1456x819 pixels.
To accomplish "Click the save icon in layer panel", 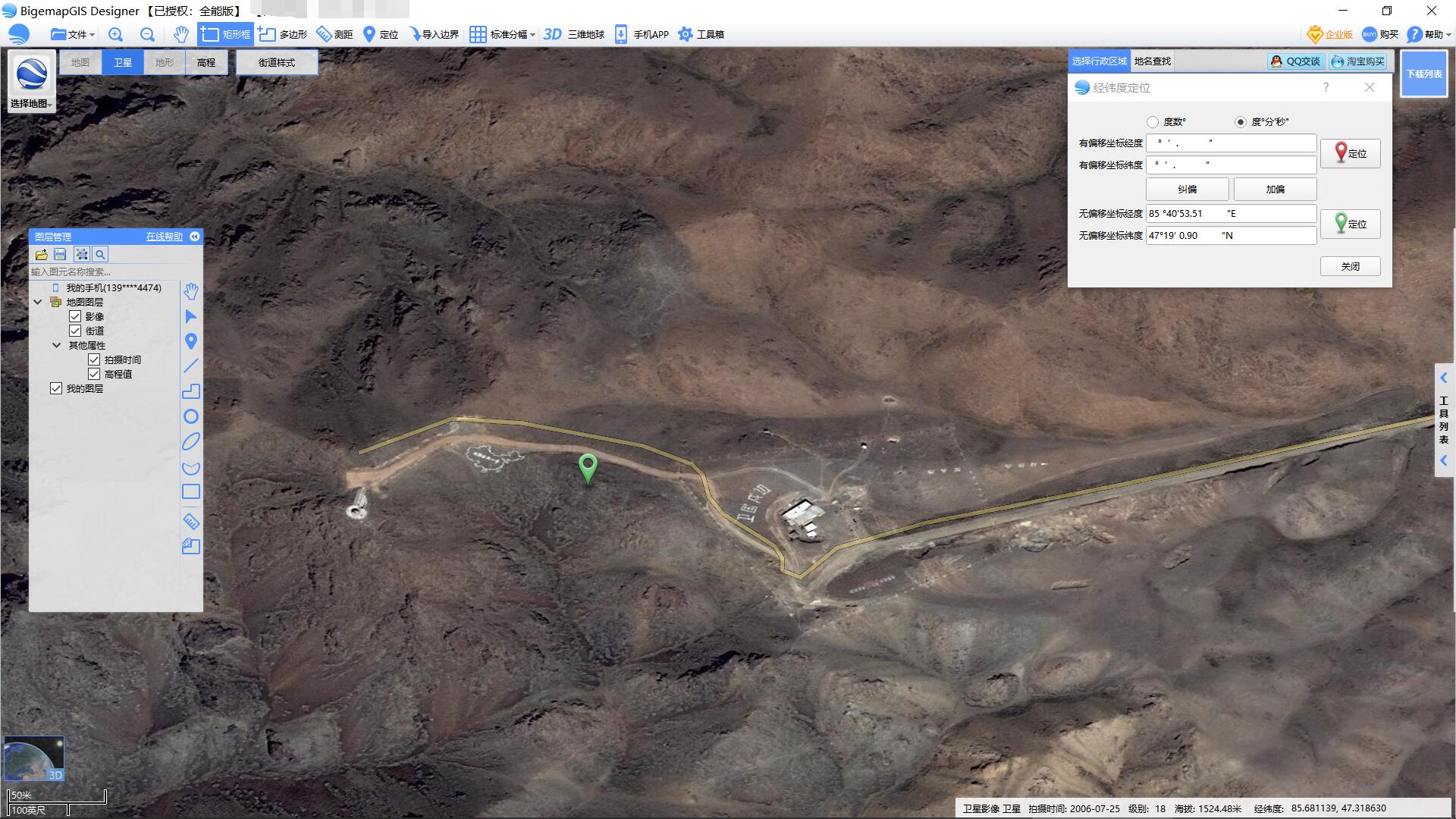I will point(61,255).
